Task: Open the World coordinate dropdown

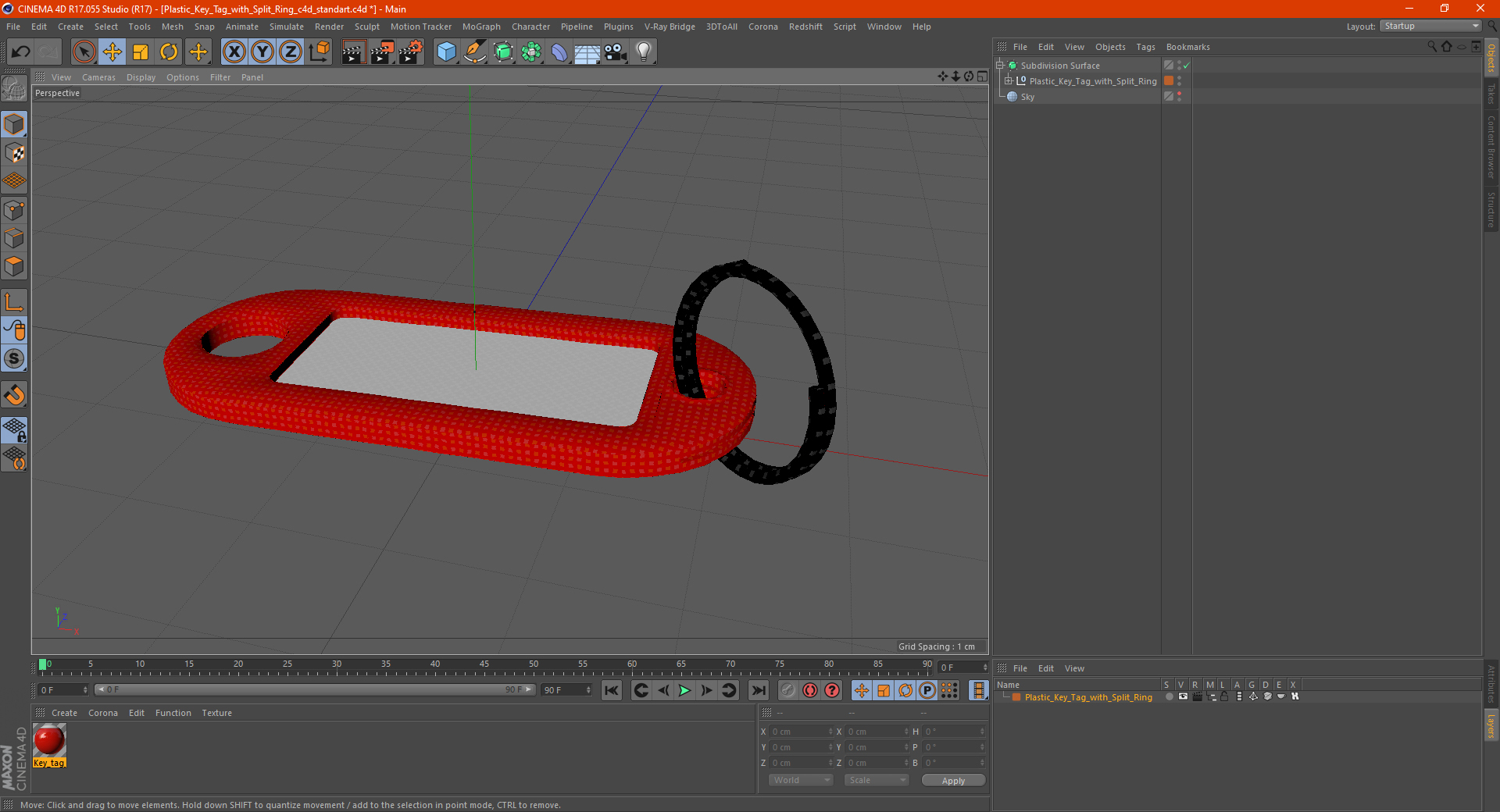Action: [801, 780]
